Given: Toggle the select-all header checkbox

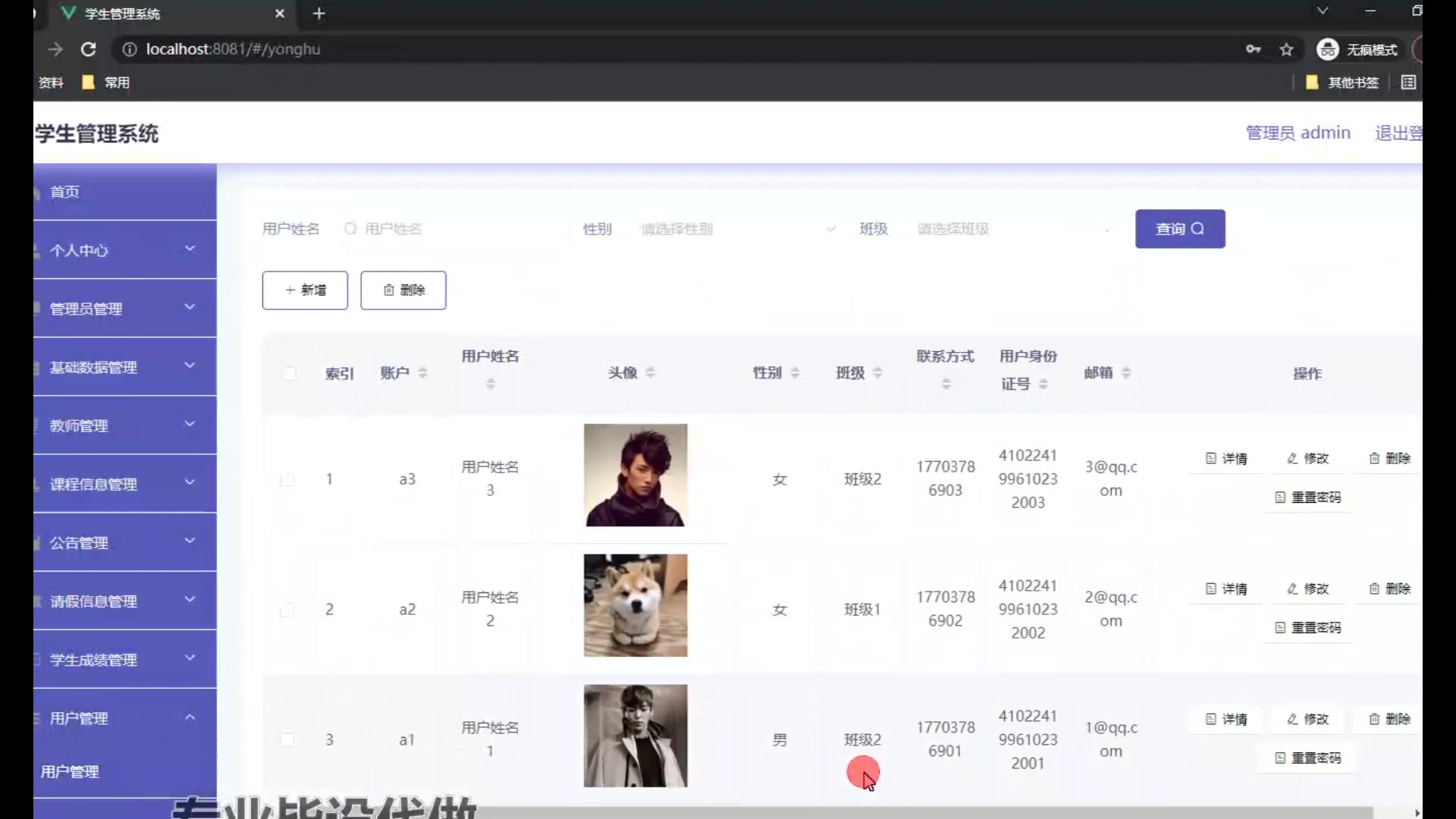Looking at the screenshot, I should click(289, 373).
